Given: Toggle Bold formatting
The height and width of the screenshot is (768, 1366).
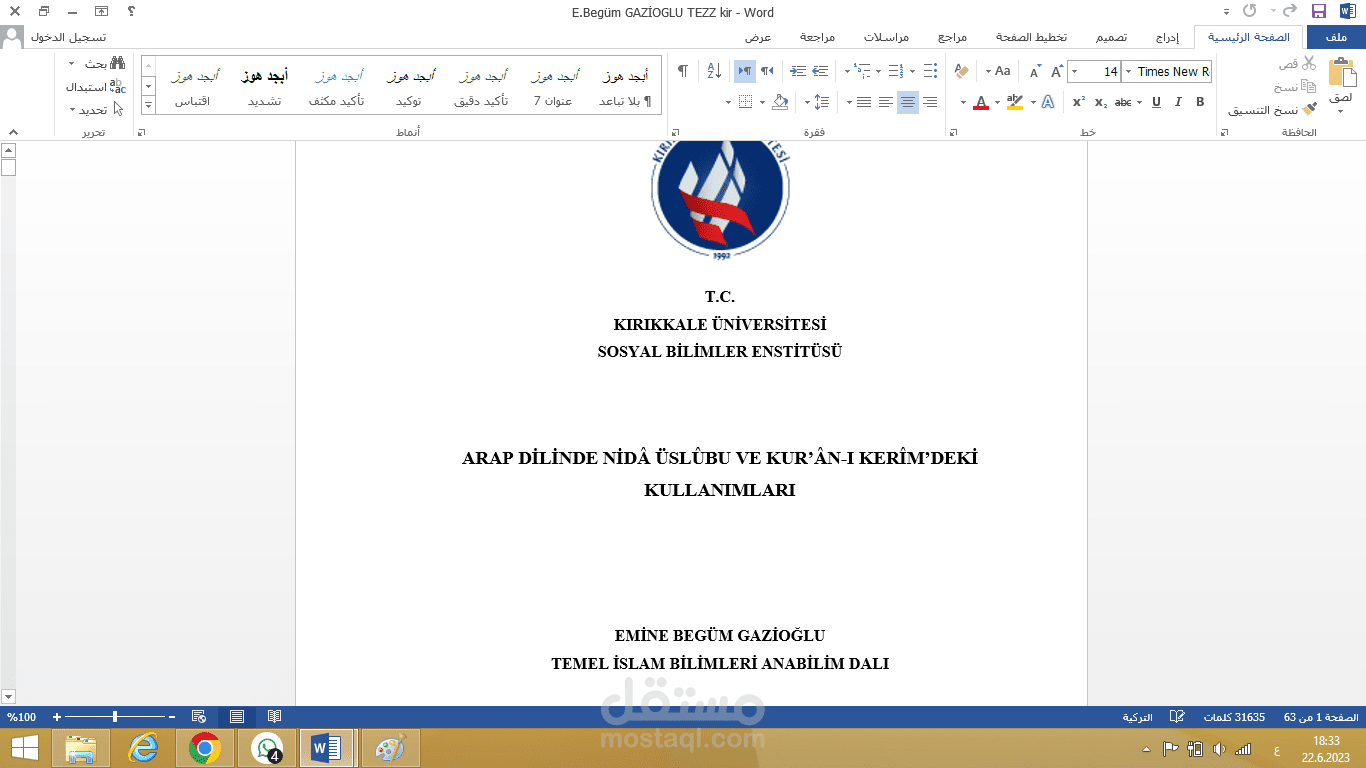Looking at the screenshot, I should coord(1200,102).
